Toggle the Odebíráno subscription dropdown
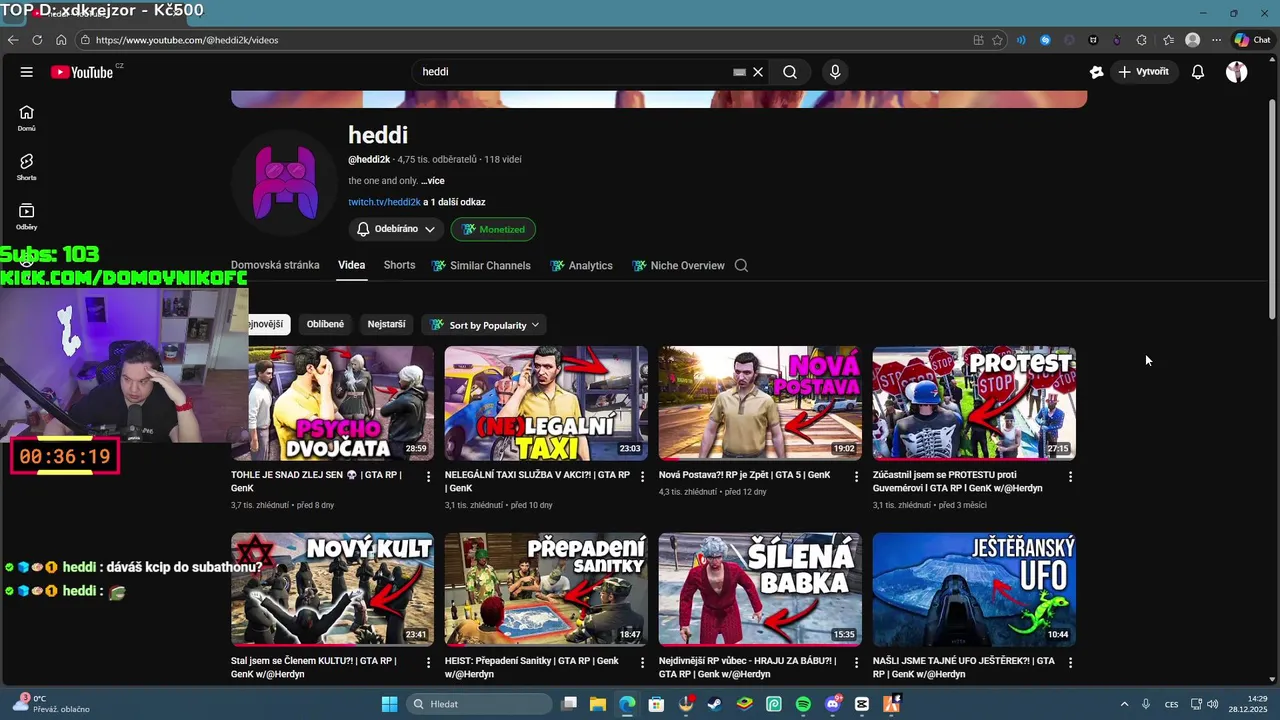 [x=396, y=229]
